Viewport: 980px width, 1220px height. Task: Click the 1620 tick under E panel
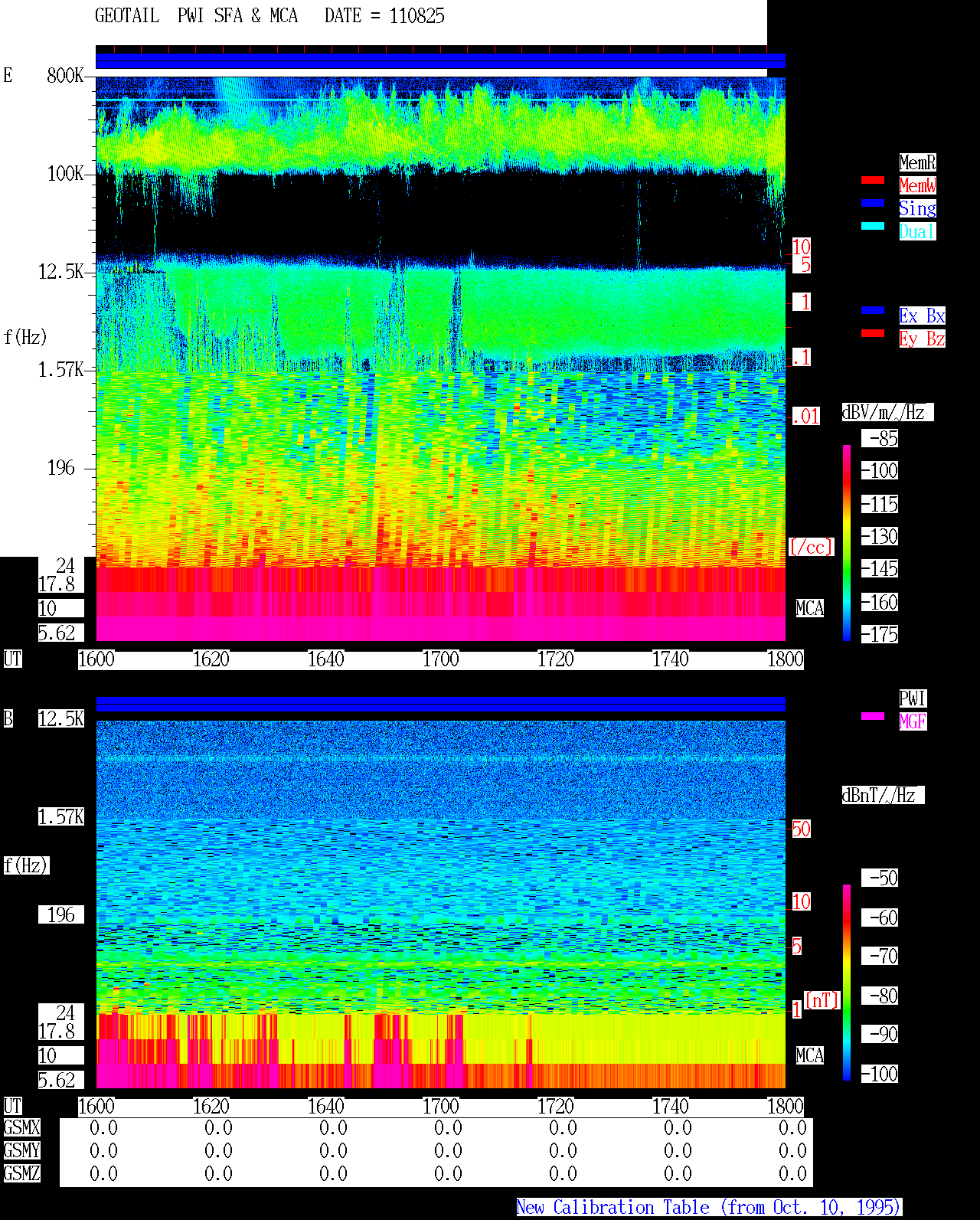point(211,659)
